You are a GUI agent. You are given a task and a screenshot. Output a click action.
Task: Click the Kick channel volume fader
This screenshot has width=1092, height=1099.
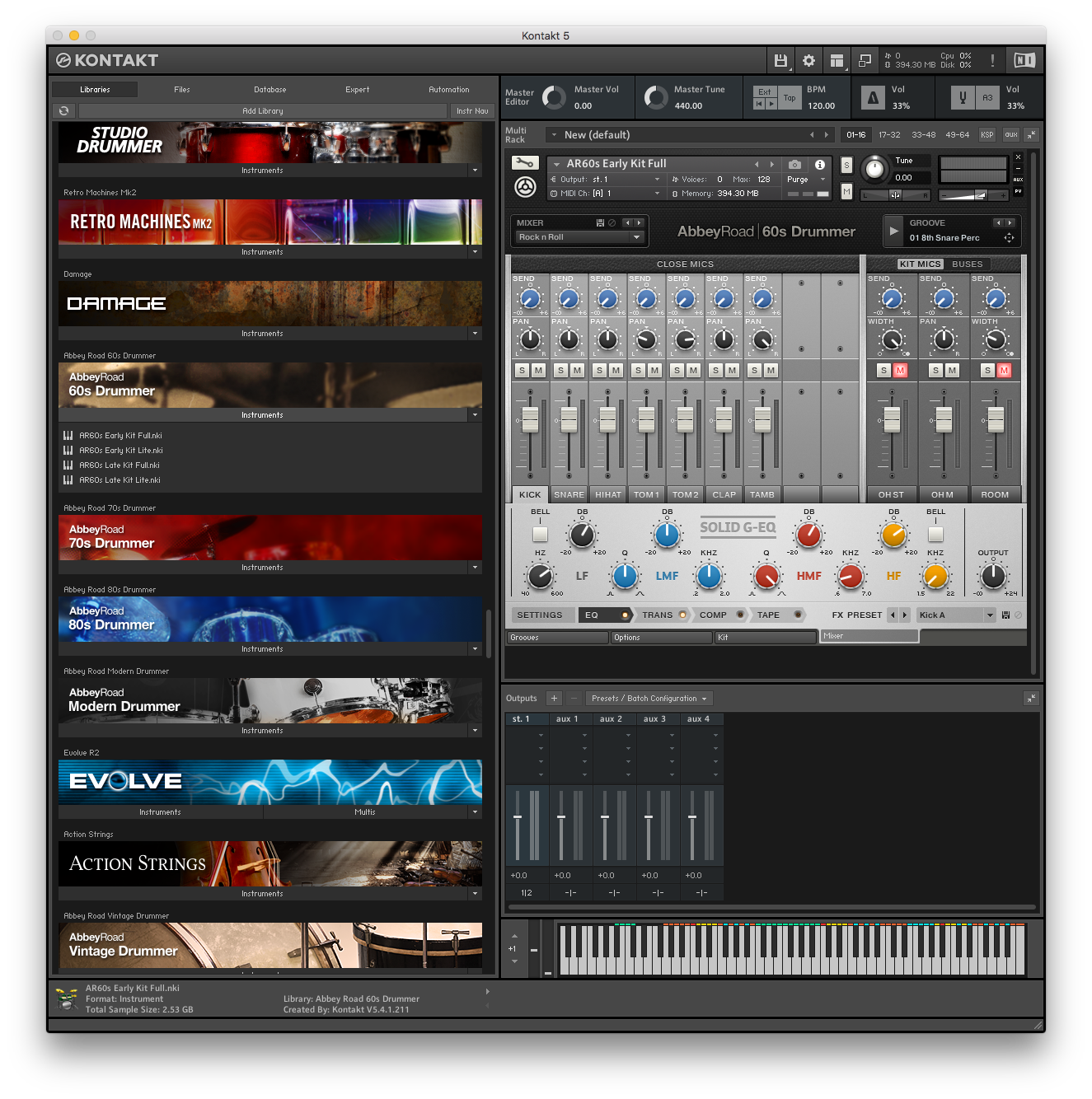530,419
